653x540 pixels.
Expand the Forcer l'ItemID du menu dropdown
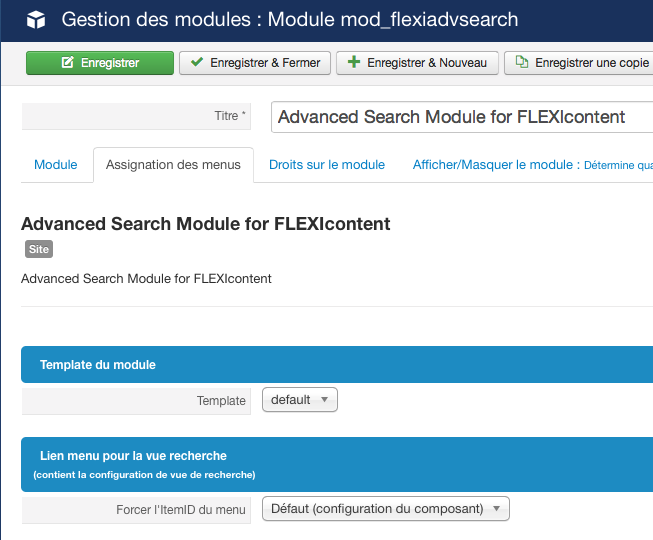click(386, 509)
